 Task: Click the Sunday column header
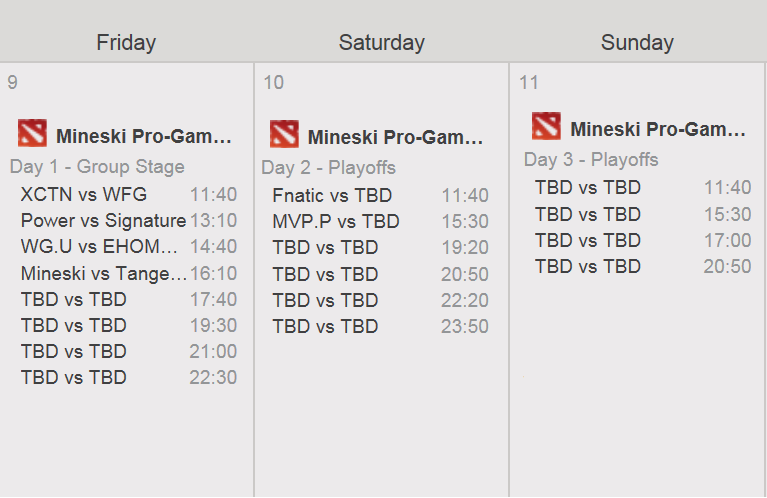637,43
